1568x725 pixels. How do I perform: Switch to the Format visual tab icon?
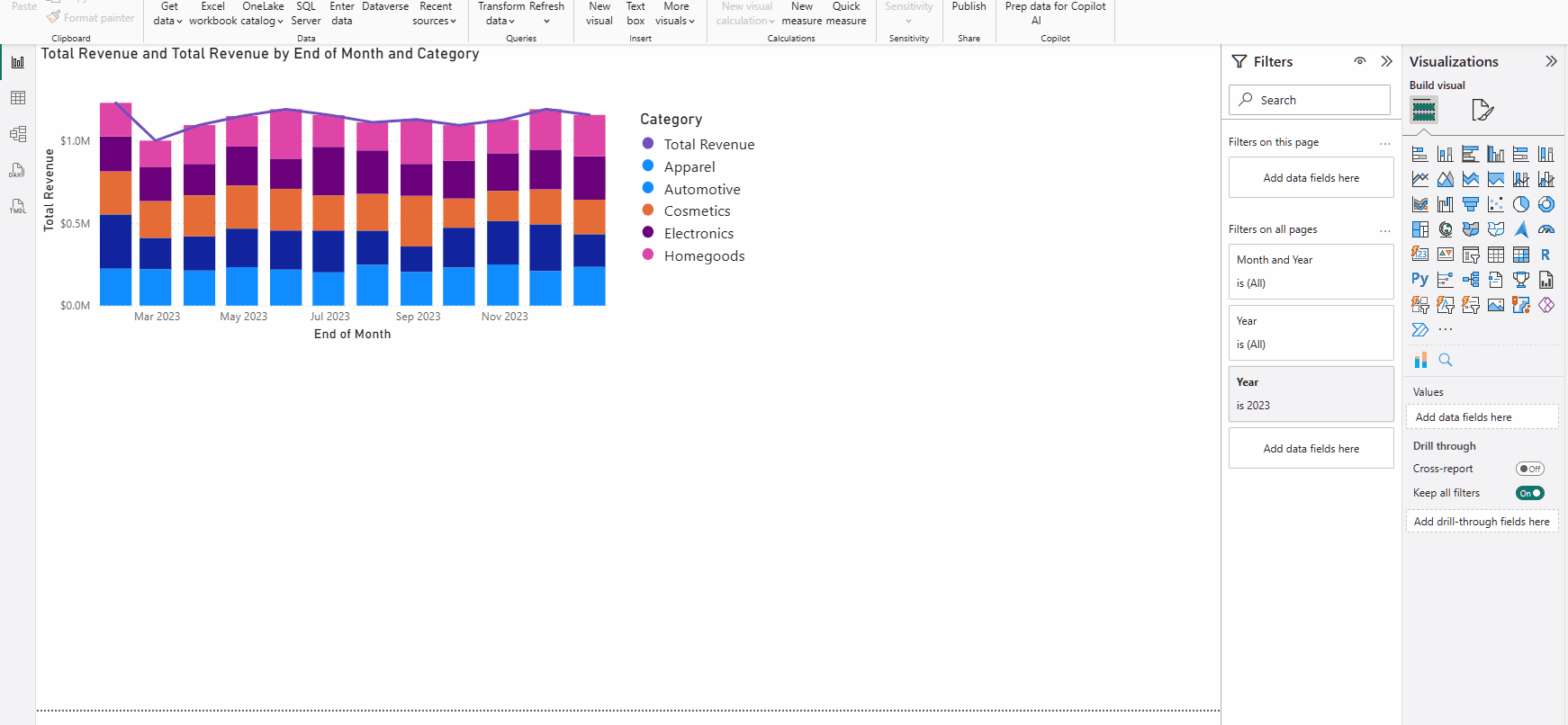point(1482,110)
